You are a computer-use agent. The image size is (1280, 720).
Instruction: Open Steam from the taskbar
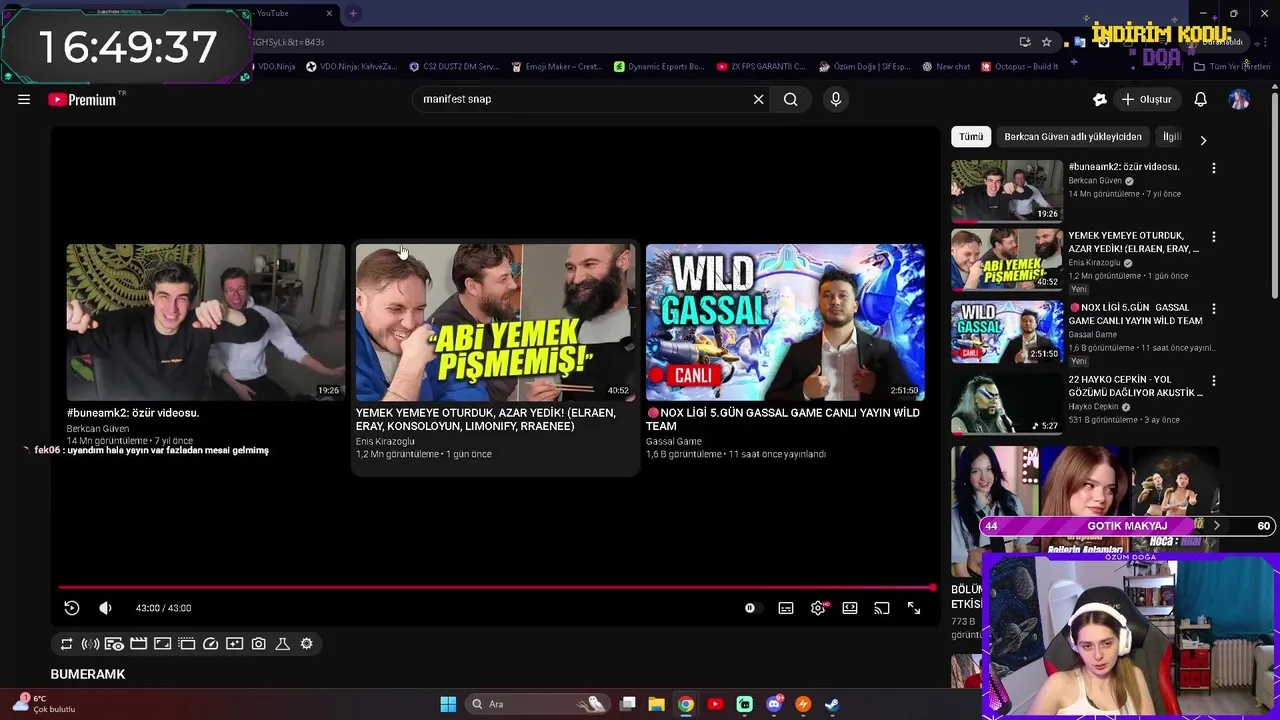pos(832,704)
